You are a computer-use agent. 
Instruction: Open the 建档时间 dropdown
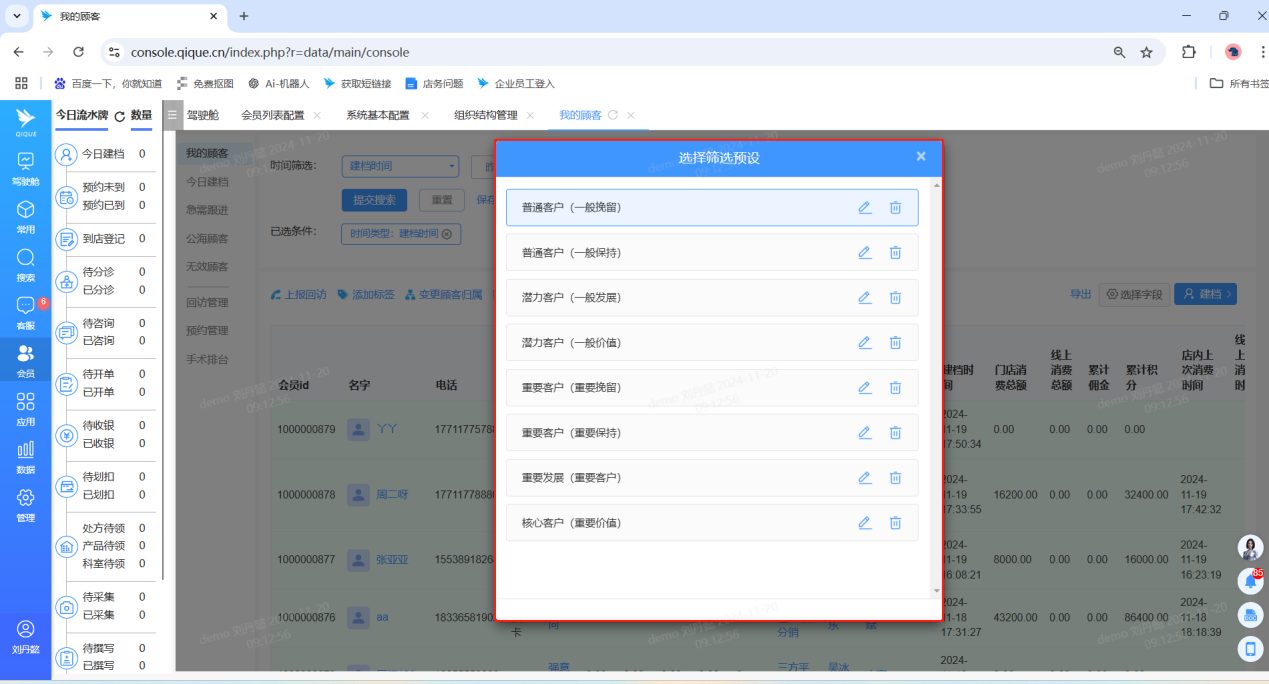pos(399,166)
